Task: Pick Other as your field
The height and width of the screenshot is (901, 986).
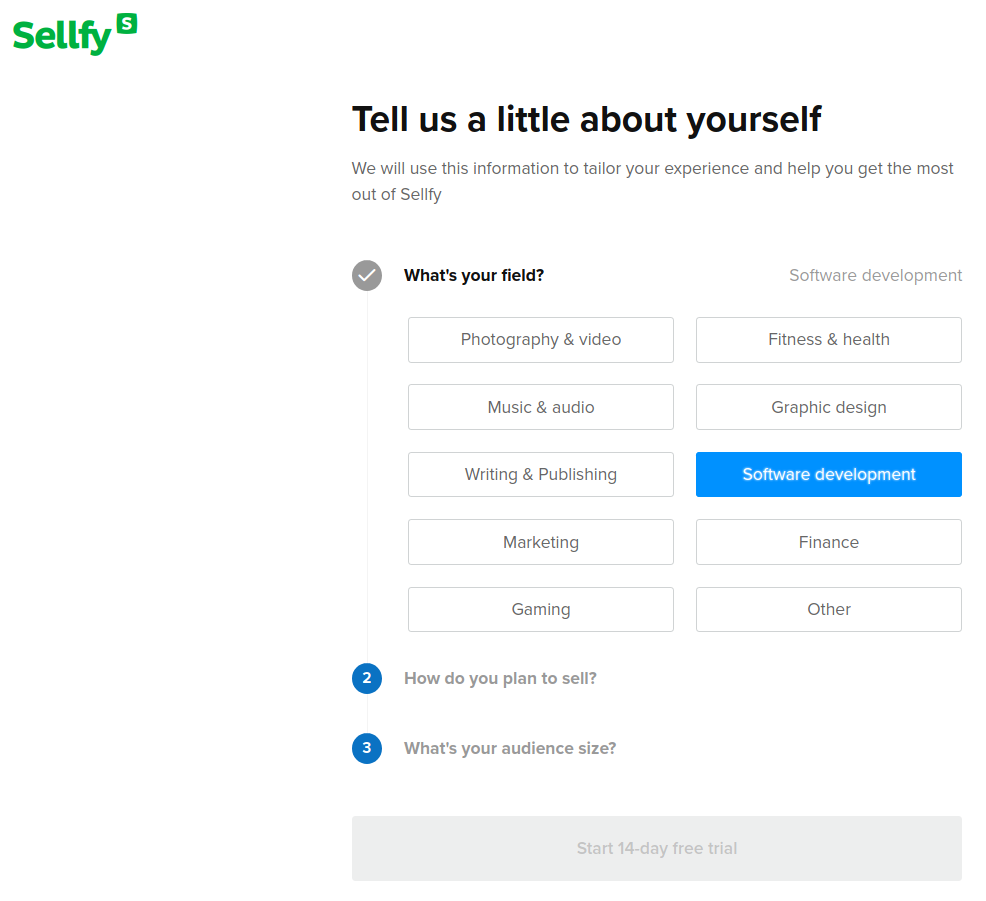Action: [x=828, y=609]
